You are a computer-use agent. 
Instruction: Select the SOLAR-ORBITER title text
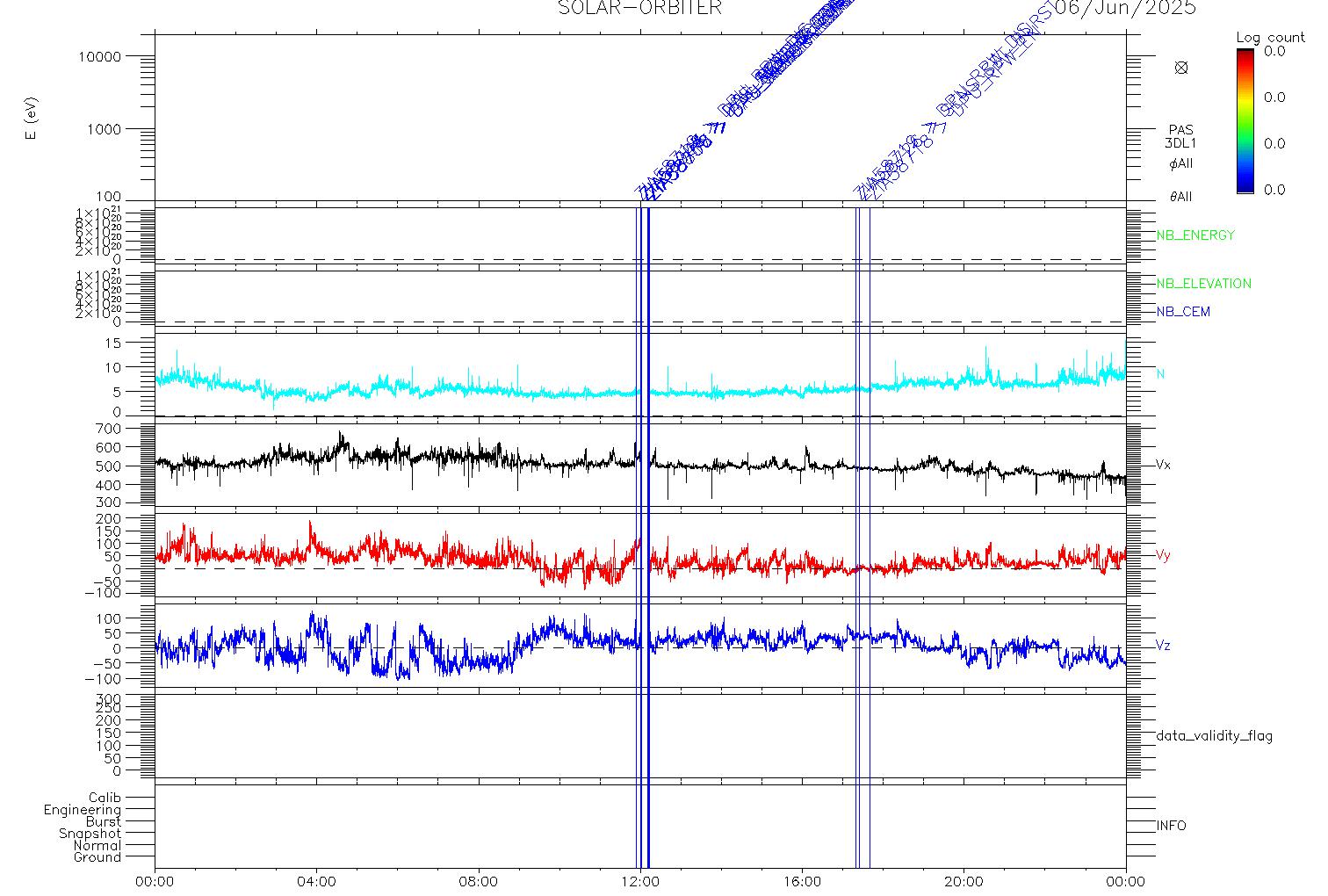point(639,8)
